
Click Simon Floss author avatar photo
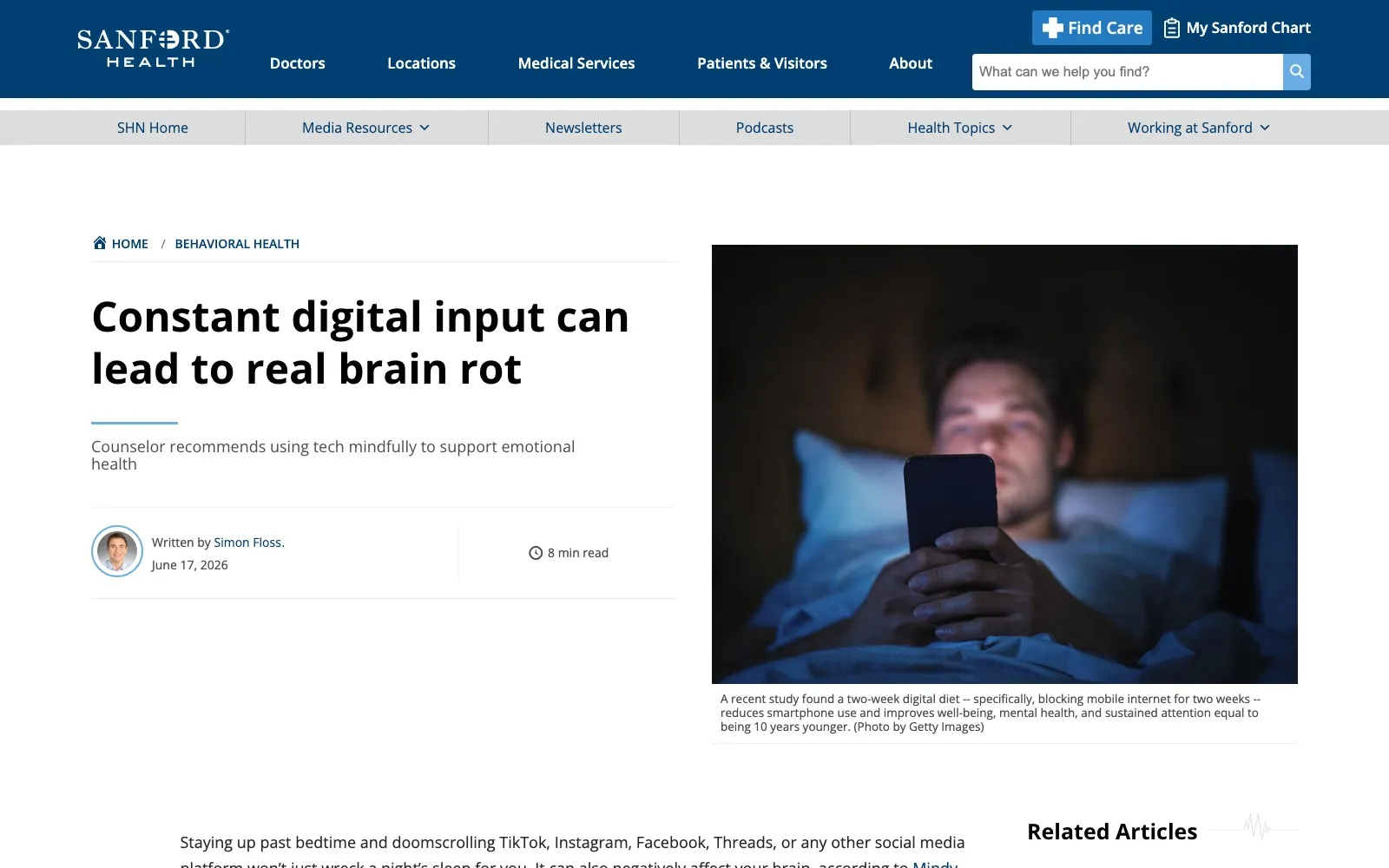pyautogui.click(x=117, y=551)
